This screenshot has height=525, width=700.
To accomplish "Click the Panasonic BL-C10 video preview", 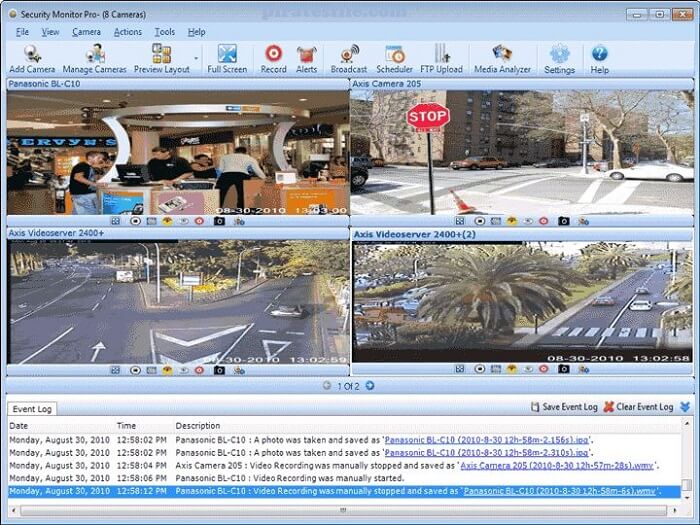I will coord(178,153).
